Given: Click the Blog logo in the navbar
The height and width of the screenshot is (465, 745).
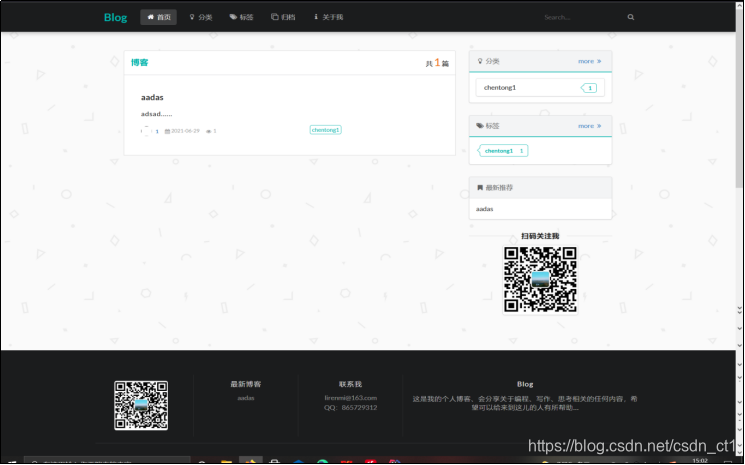Looking at the screenshot, I should [x=115, y=18].
